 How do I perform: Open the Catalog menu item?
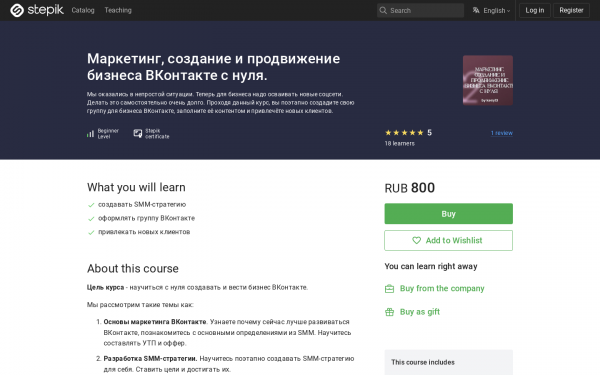[x=83, y=10]
